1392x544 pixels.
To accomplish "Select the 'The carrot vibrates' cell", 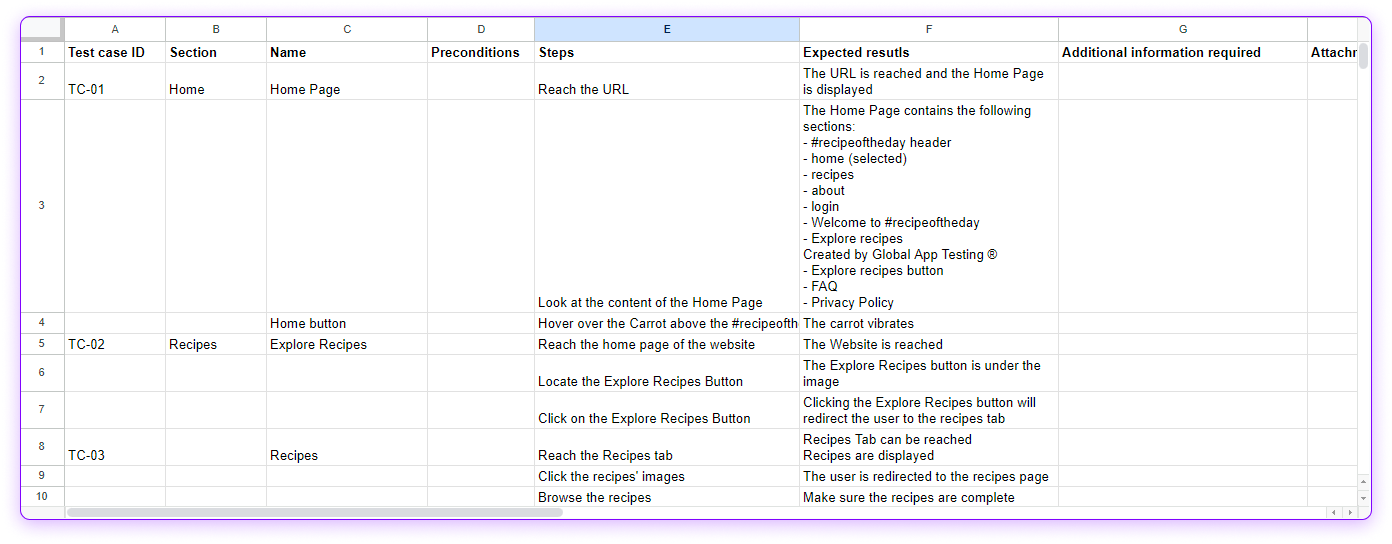I will coord(928,323).
